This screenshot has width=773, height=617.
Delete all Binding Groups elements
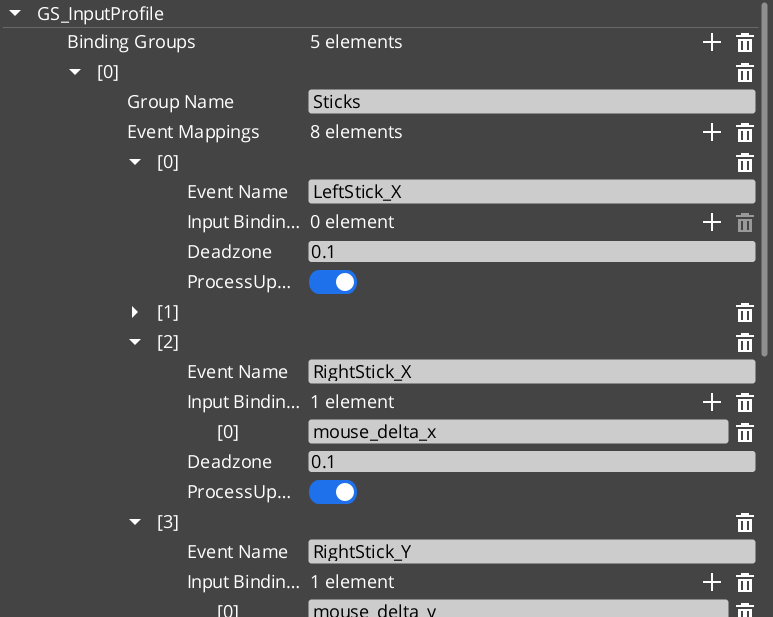[744, 42]
